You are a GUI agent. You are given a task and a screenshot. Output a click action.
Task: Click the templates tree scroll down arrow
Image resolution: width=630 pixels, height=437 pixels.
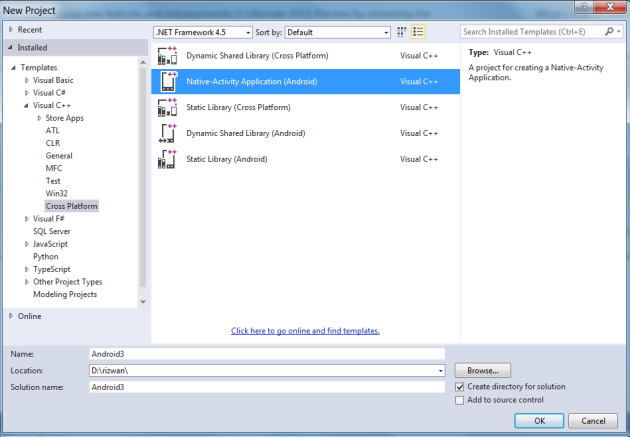coord(143,302)
